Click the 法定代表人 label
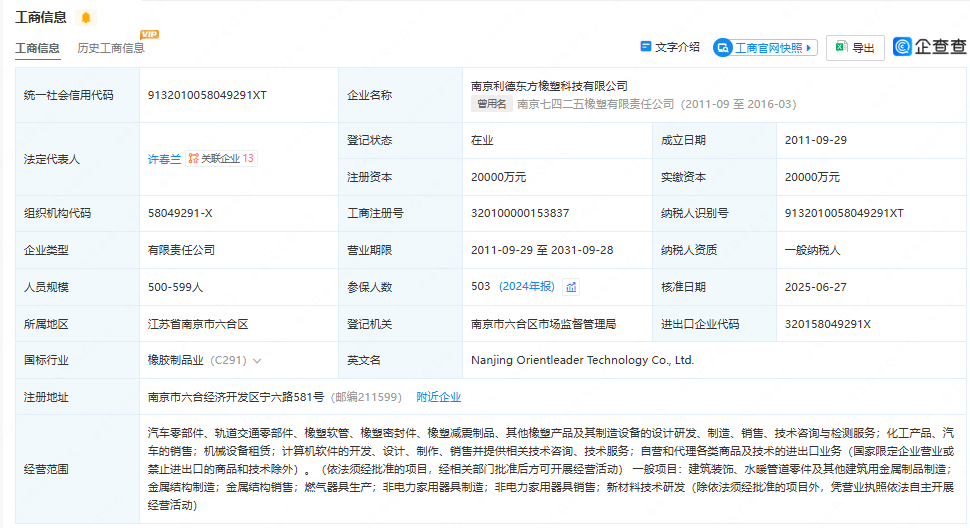The height and width of the screenshot is (528, 970). pyautogui.click(x=51, y=159)
